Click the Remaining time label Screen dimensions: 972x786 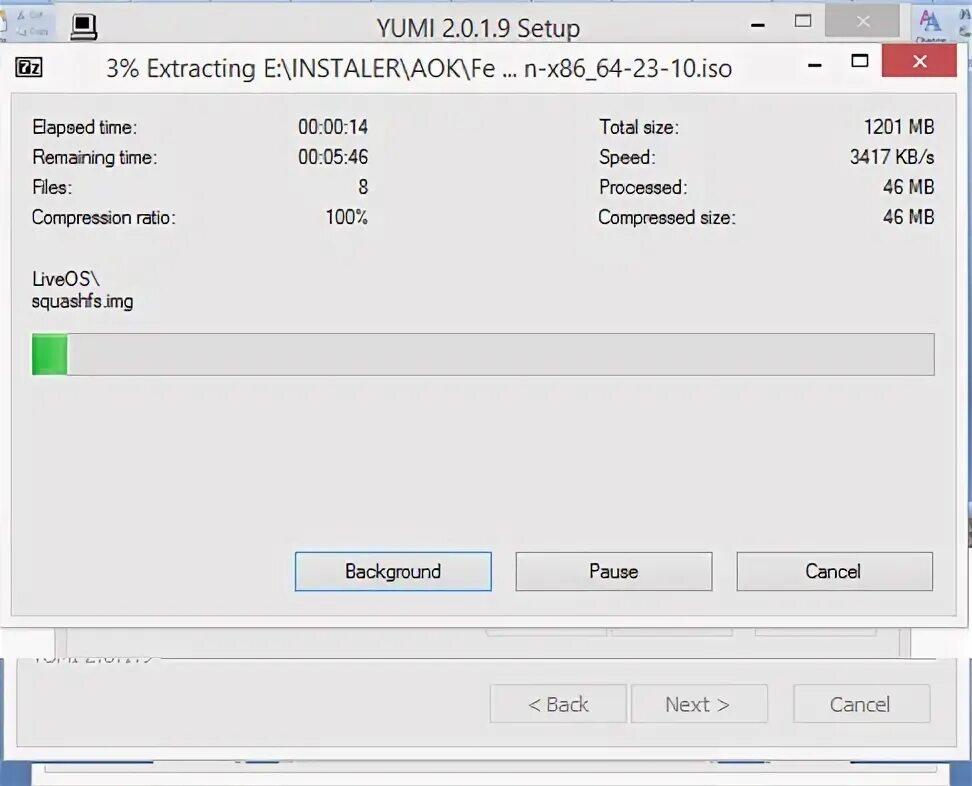click(x=95, y=157)
